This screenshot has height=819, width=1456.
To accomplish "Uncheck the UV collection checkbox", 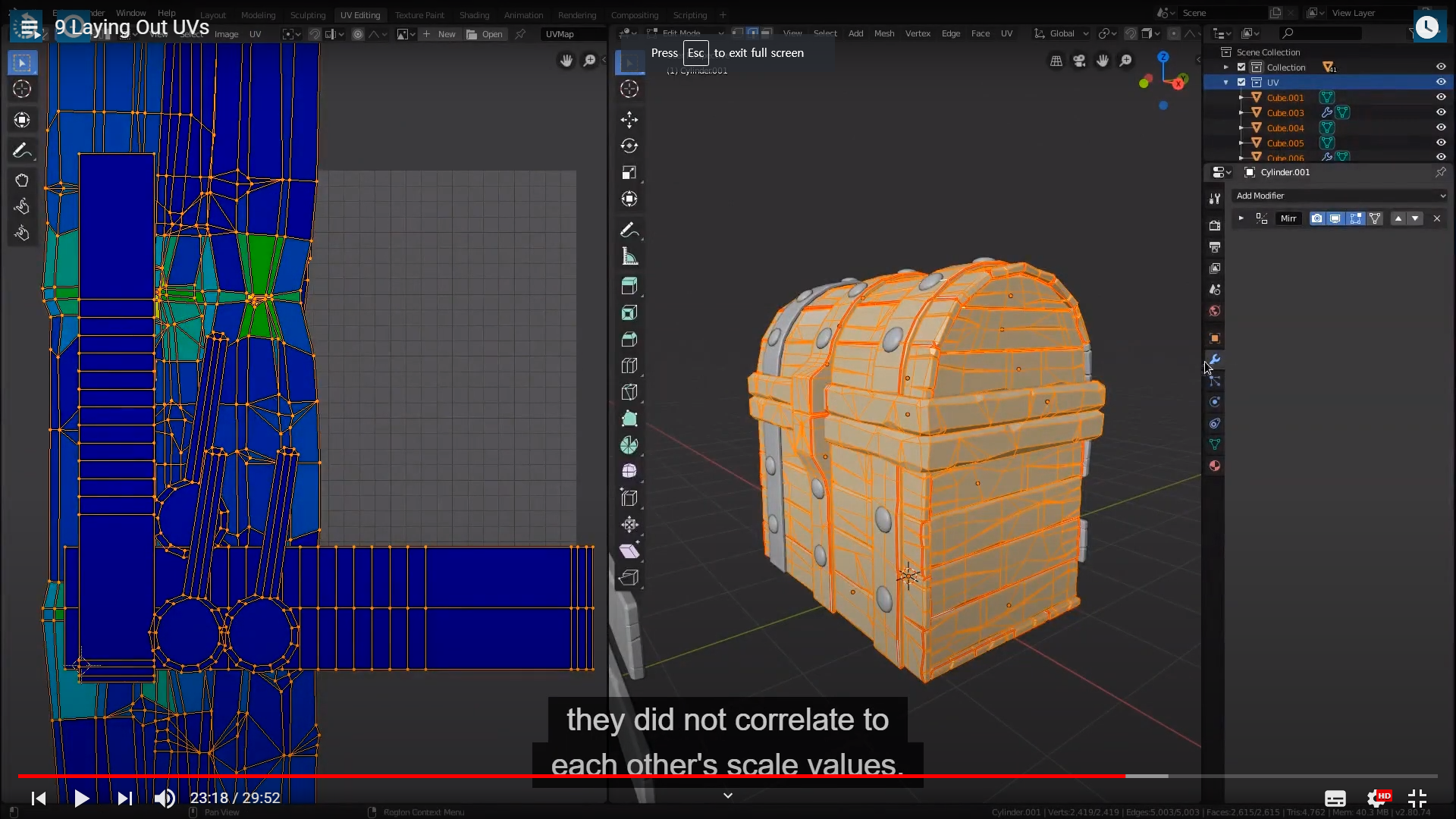I will click(1241, 82).
